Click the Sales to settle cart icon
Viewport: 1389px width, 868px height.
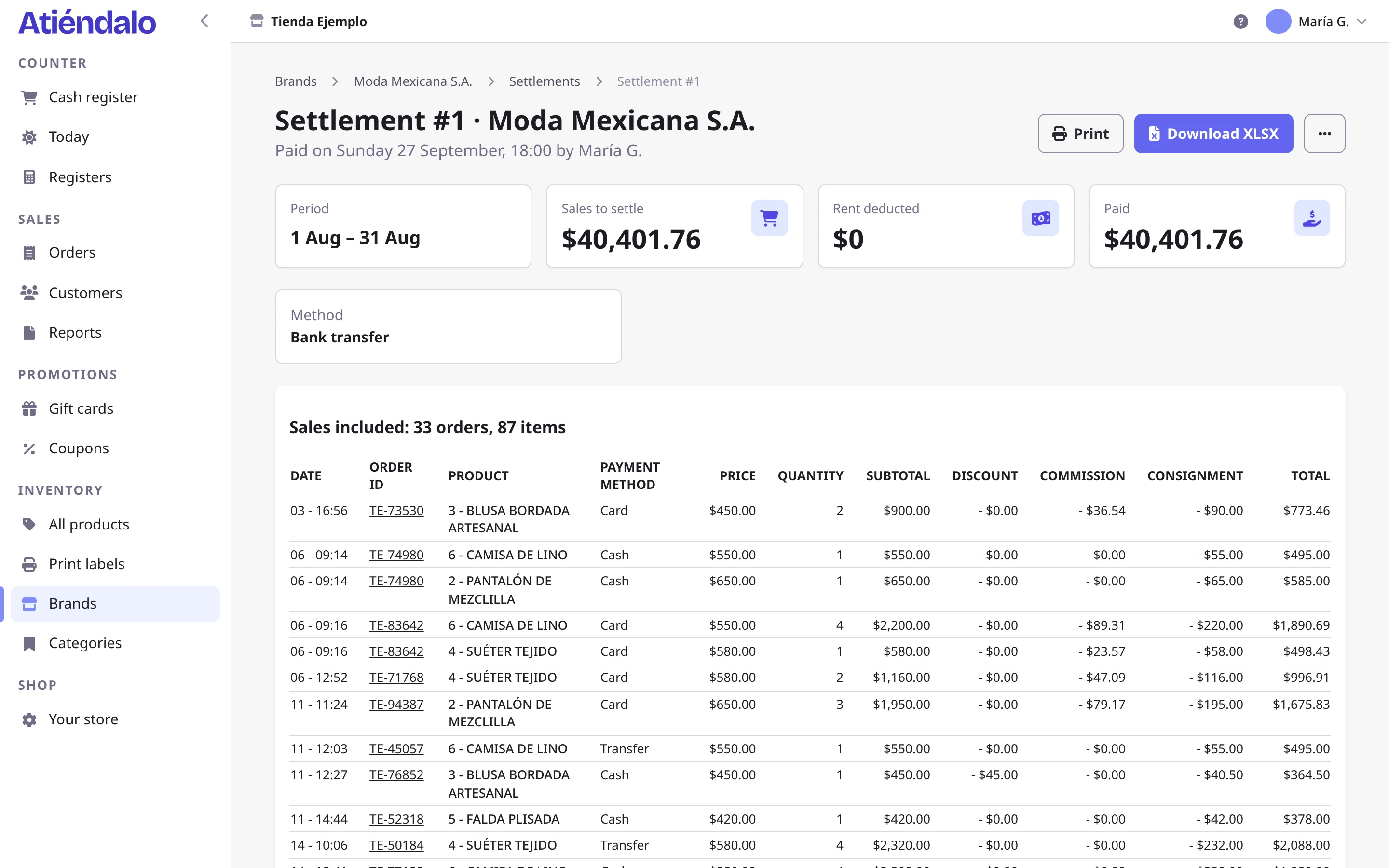pyautogui.click(x=769, y=218)
